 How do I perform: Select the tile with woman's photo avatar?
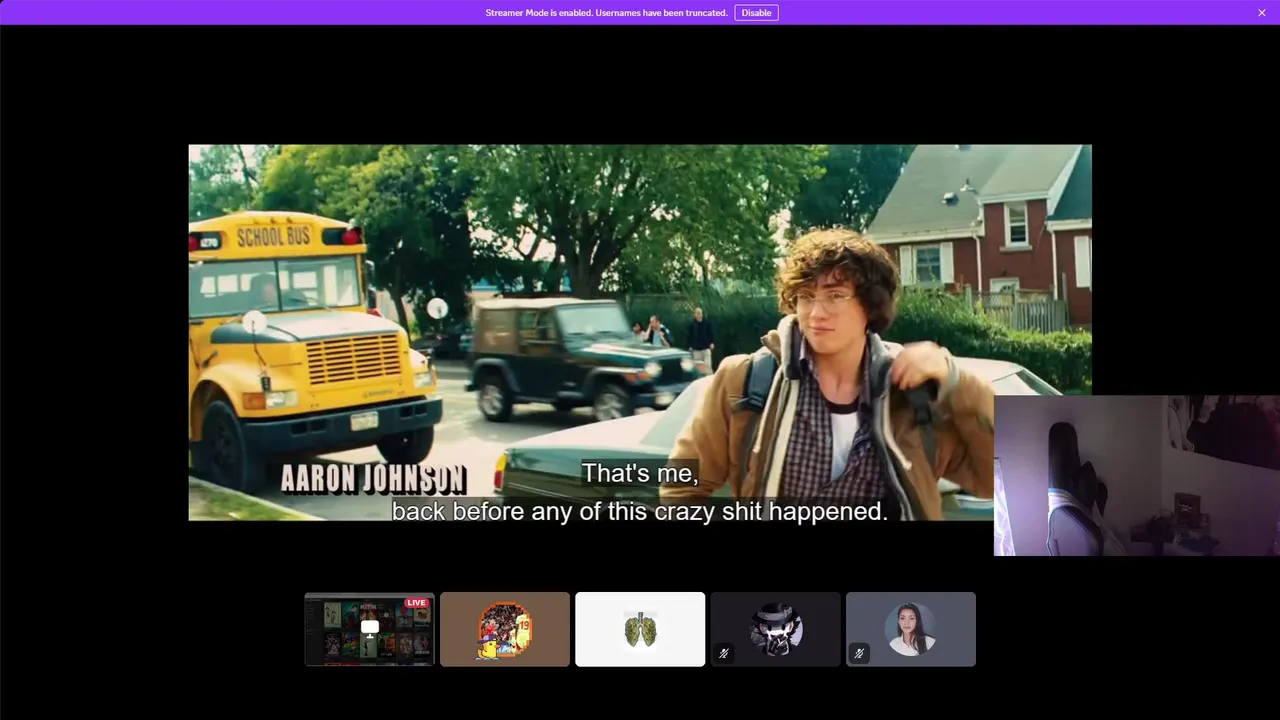point(911,629)
